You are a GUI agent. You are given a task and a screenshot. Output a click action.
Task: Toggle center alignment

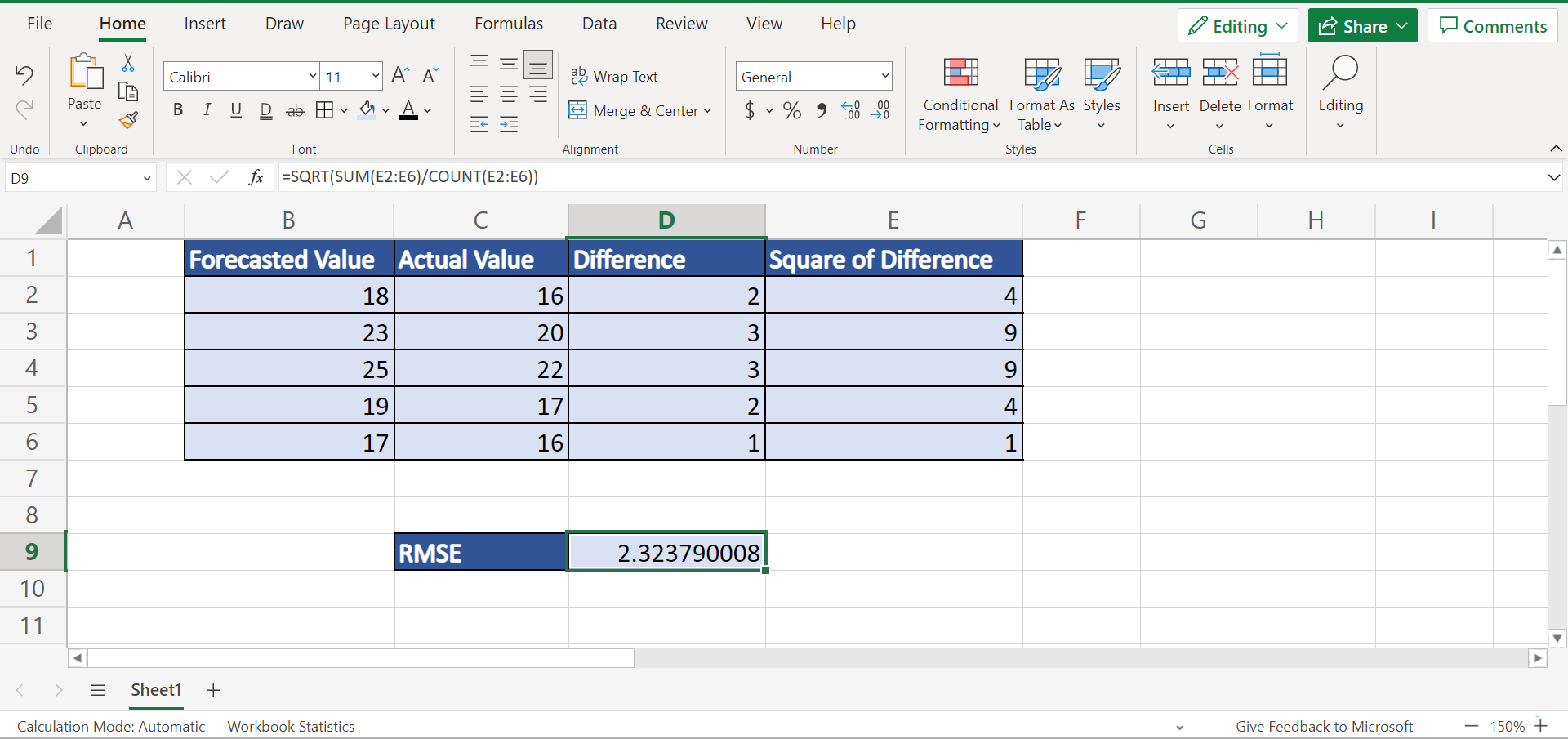[509, 94]
